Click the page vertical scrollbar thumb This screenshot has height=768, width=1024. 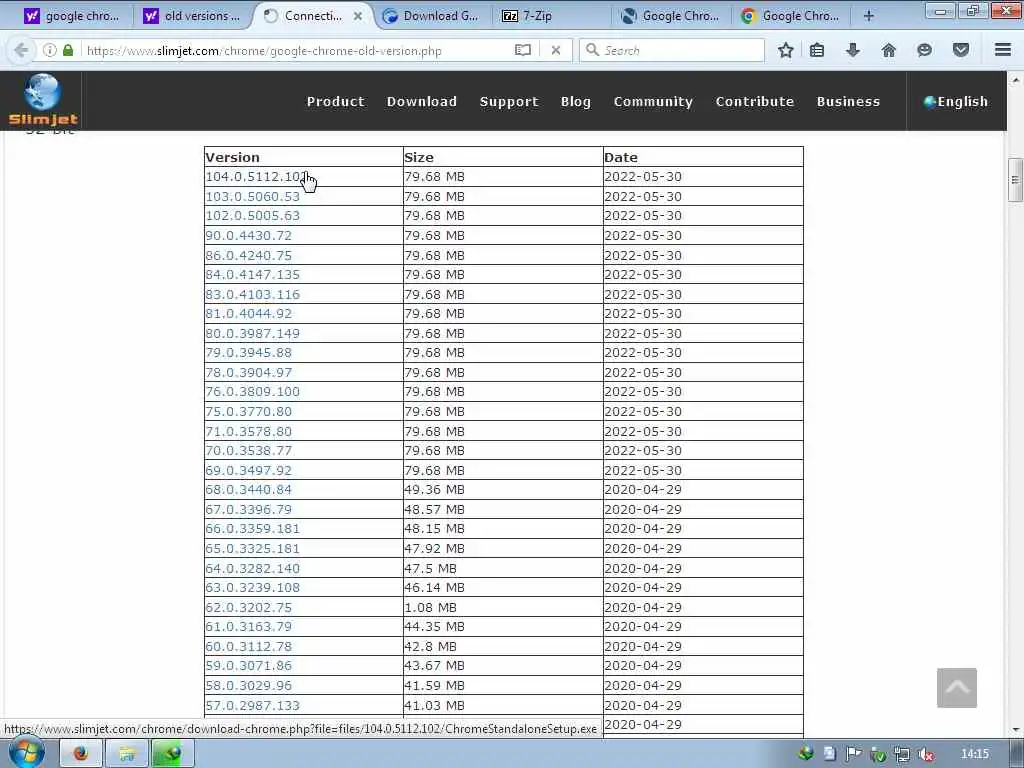pos(1015,180)
